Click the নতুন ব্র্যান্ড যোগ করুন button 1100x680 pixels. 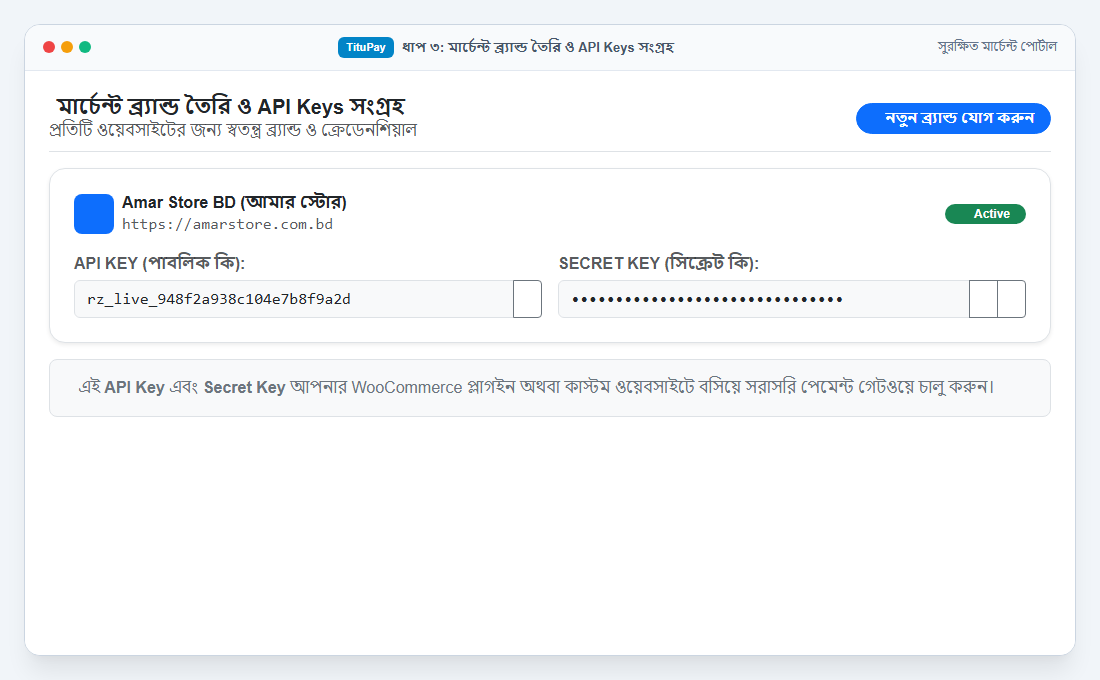click(x=953, y=118)
